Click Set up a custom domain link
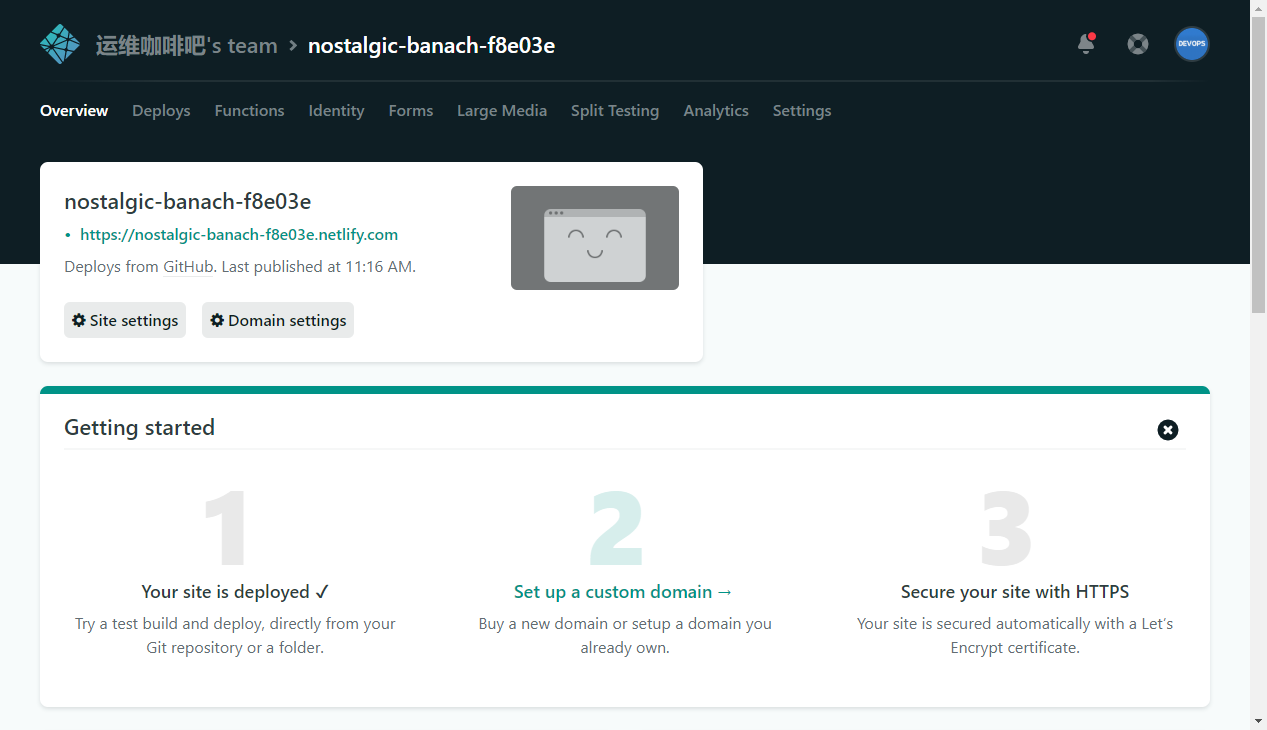The image size is (1267, 730). tap(623, 592)
